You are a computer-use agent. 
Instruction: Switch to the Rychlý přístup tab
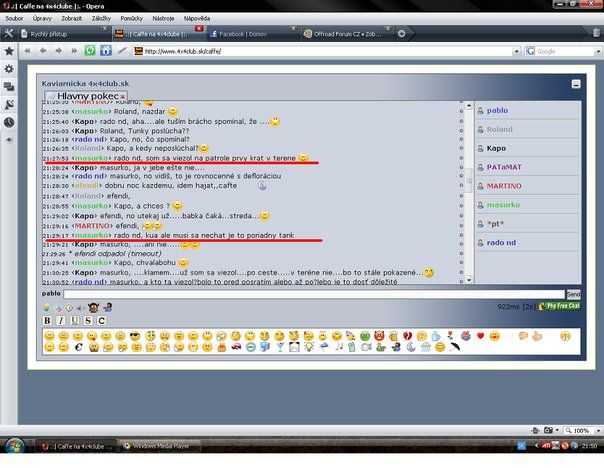click(64, 34)
